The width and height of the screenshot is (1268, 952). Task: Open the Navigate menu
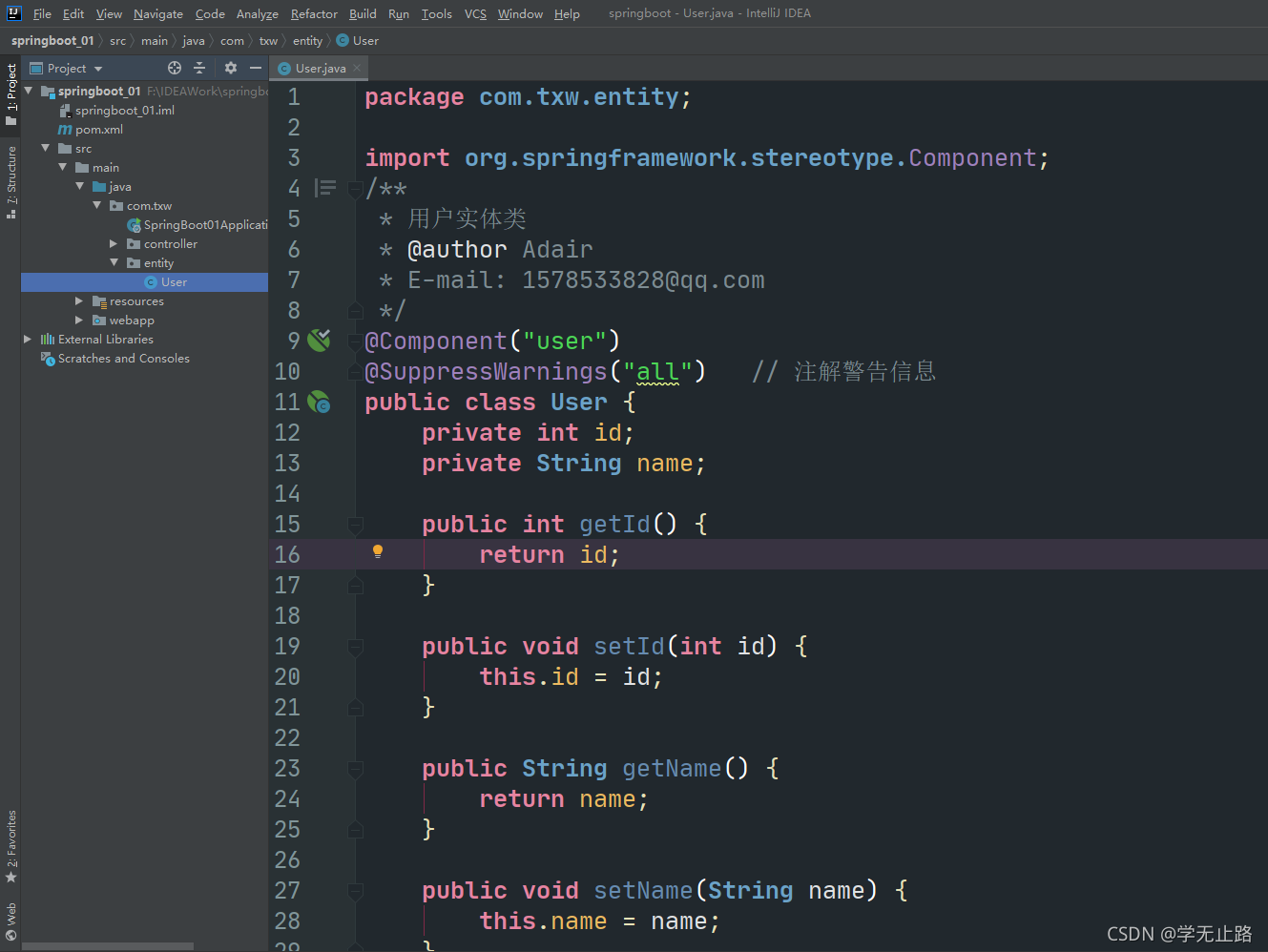point(158,13)
